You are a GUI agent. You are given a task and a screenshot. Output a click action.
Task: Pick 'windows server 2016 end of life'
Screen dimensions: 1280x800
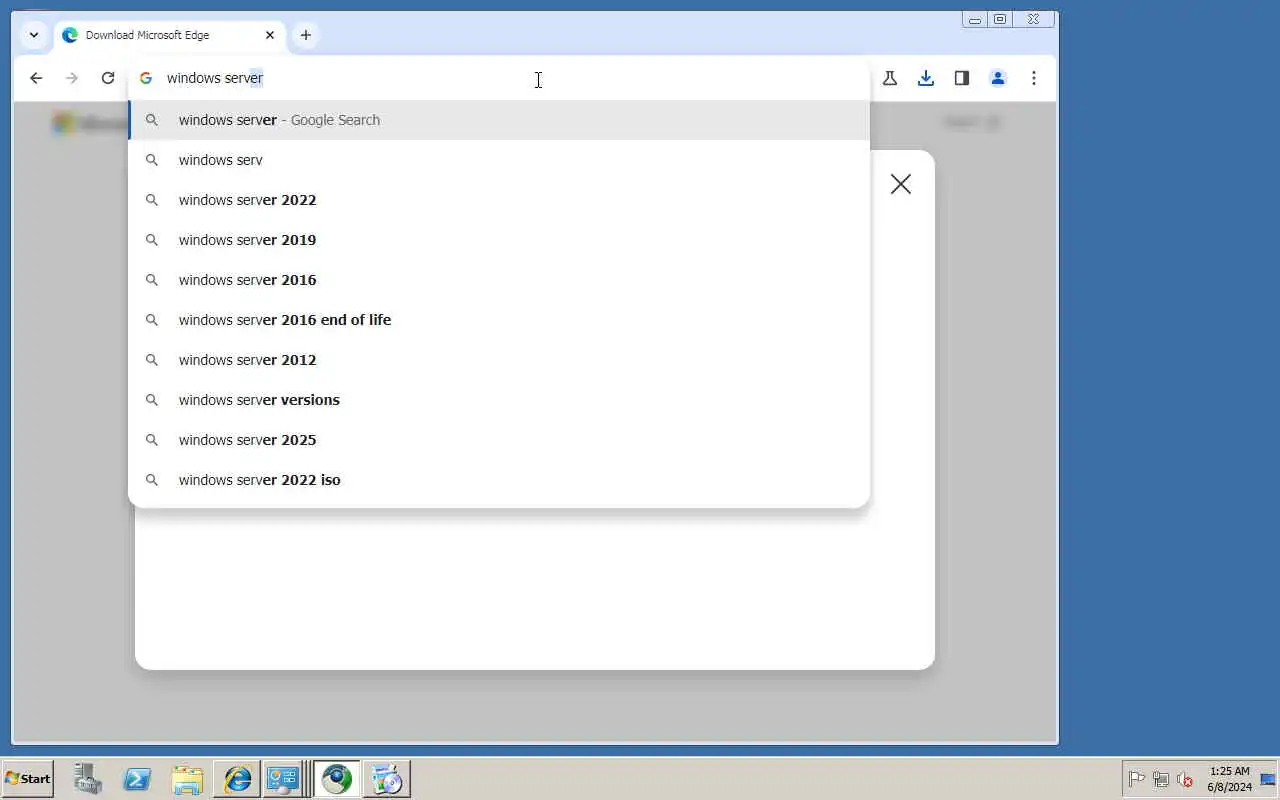pos(499,320)
